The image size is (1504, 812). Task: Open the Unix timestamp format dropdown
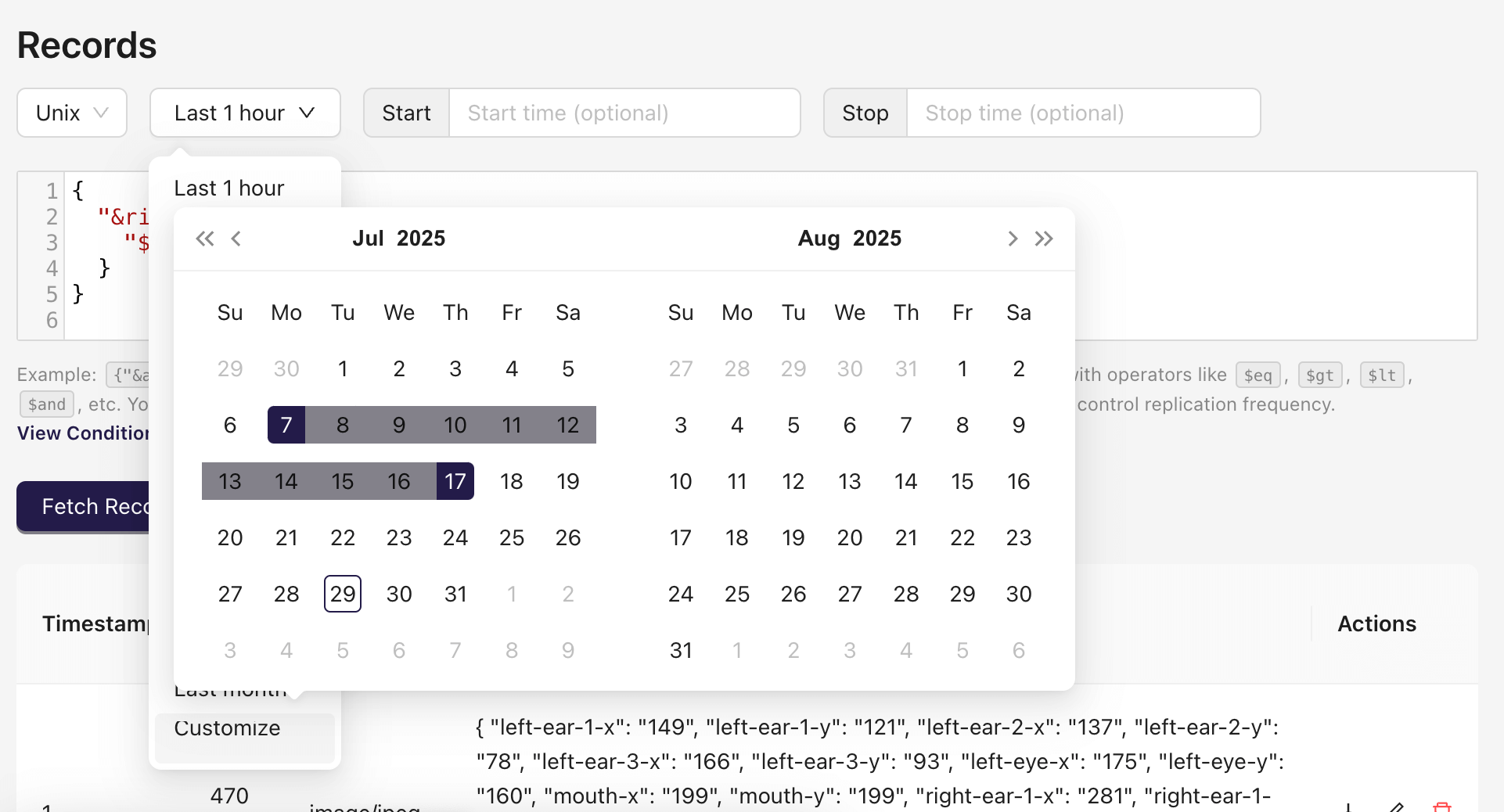71,113
